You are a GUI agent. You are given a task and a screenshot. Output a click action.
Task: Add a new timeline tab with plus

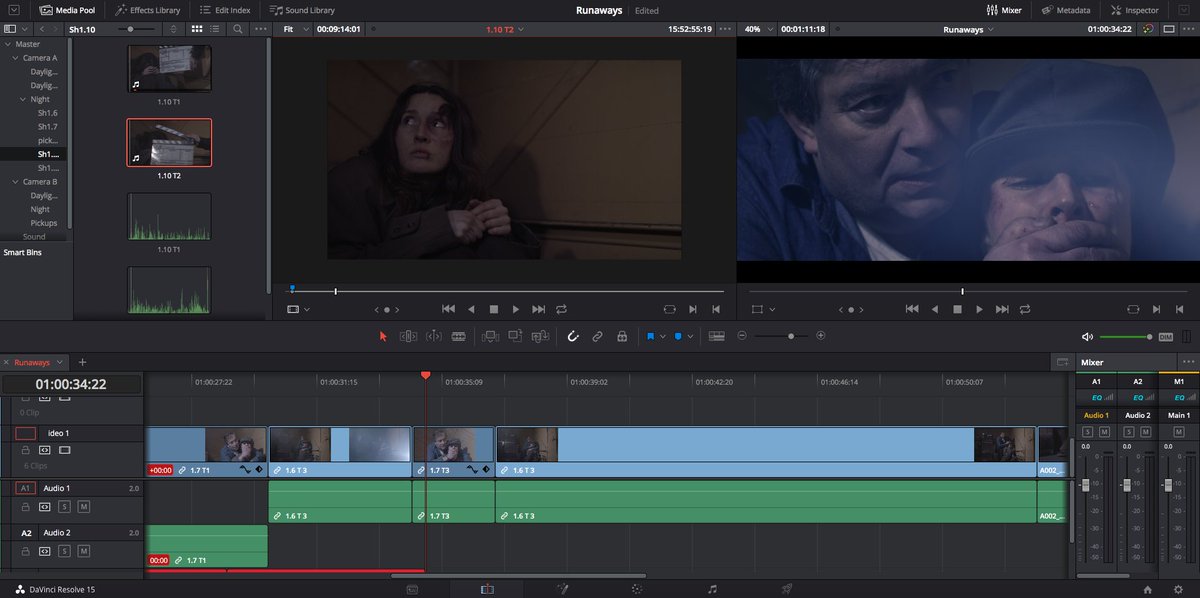(82, 362)
